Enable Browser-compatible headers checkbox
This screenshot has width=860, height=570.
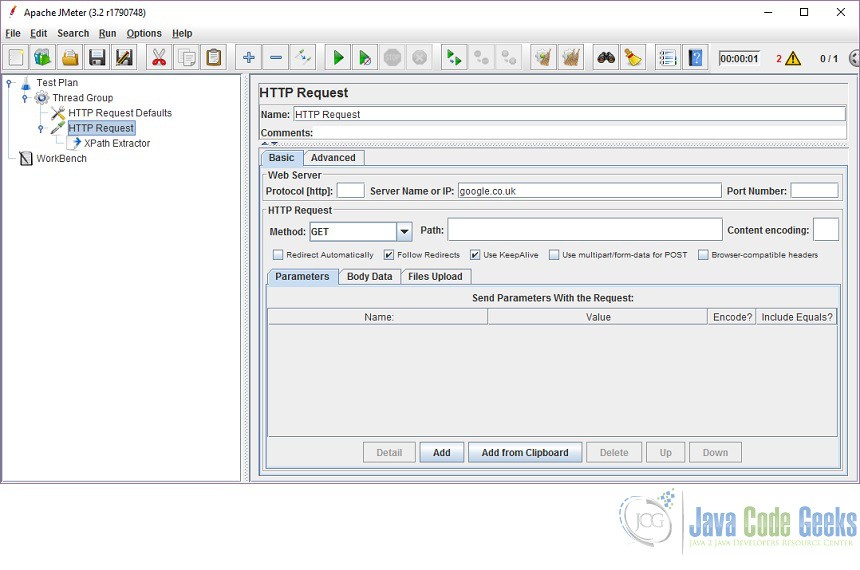[x=703, y=255]
